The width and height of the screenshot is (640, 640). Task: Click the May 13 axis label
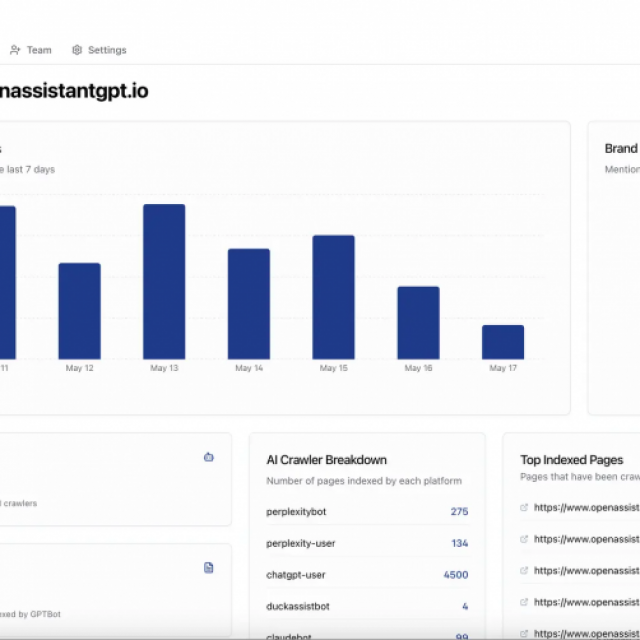click(x=164, y=368)
